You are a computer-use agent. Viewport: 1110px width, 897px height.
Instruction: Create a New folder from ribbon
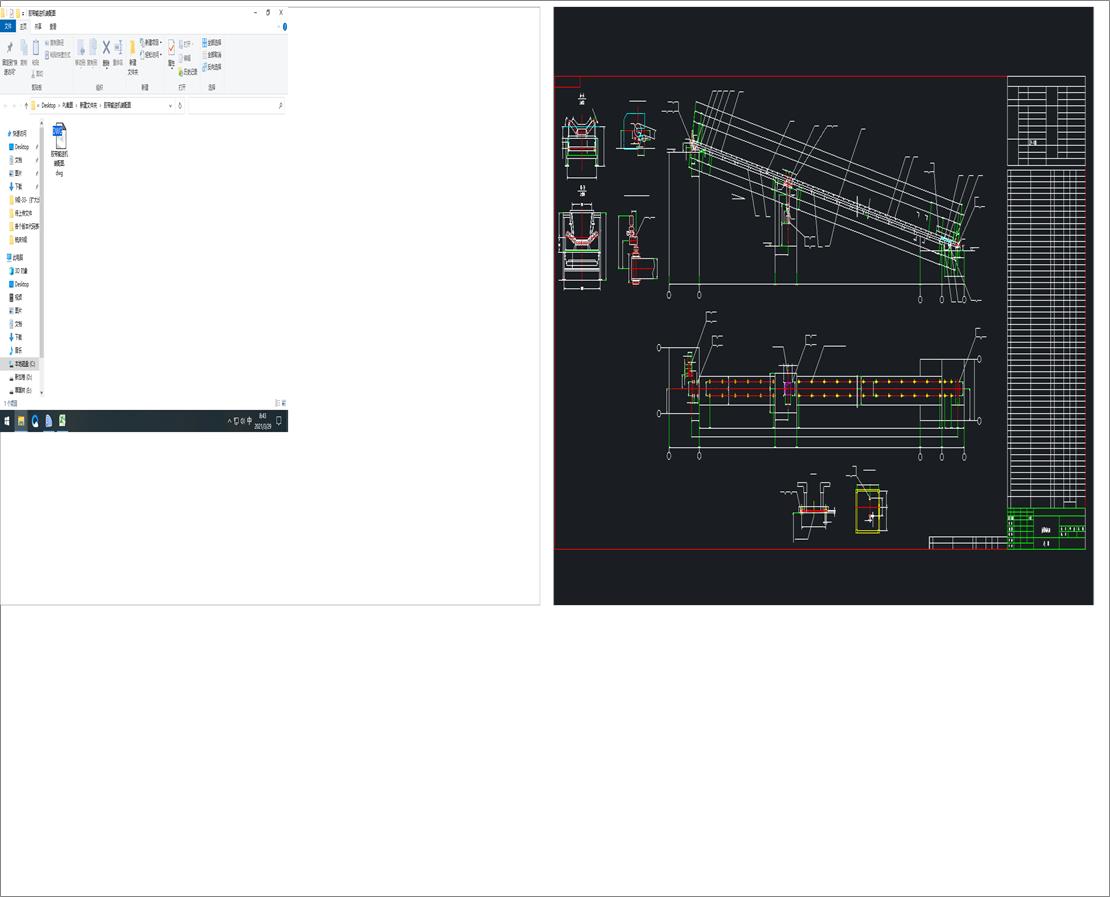click(x=132, y=57)
